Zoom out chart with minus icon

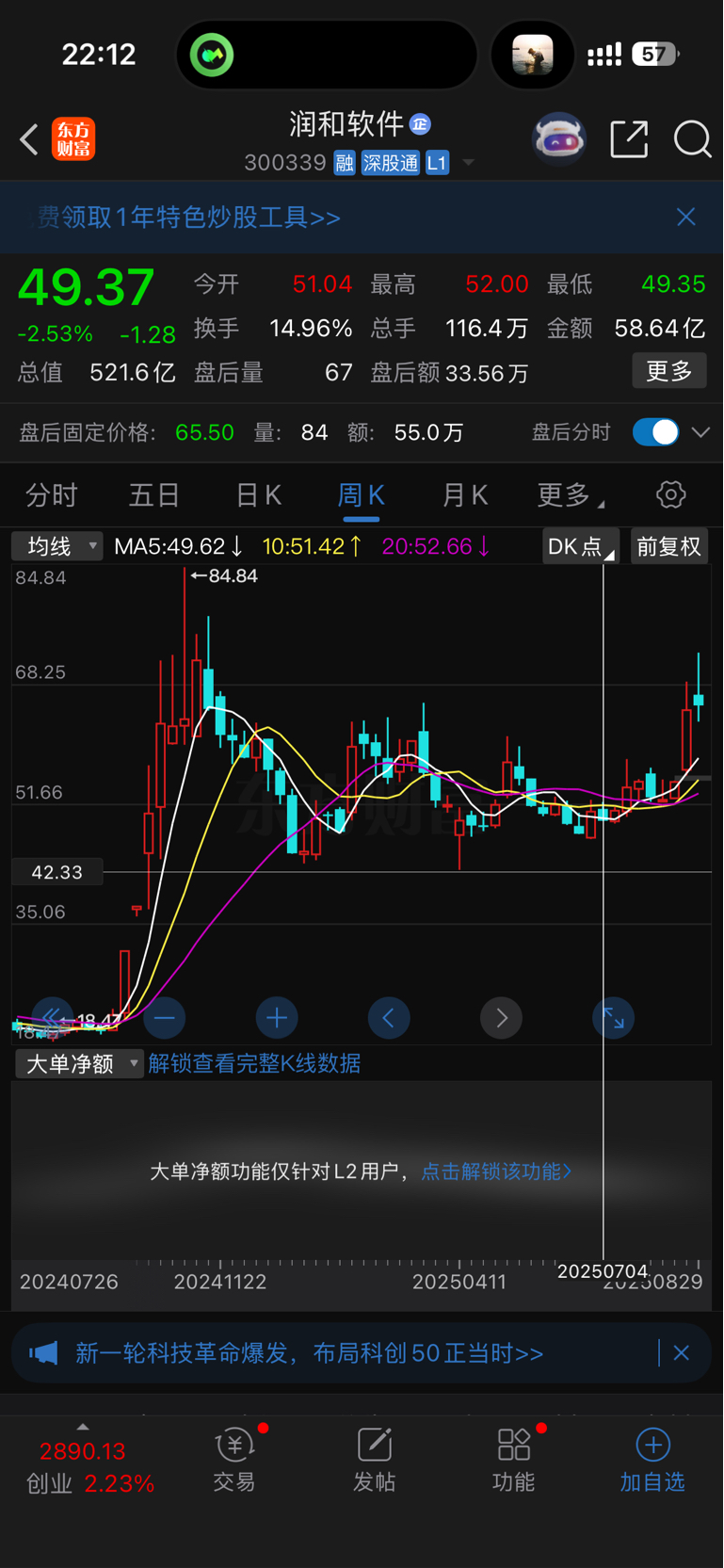click(x=164, y=1018)
